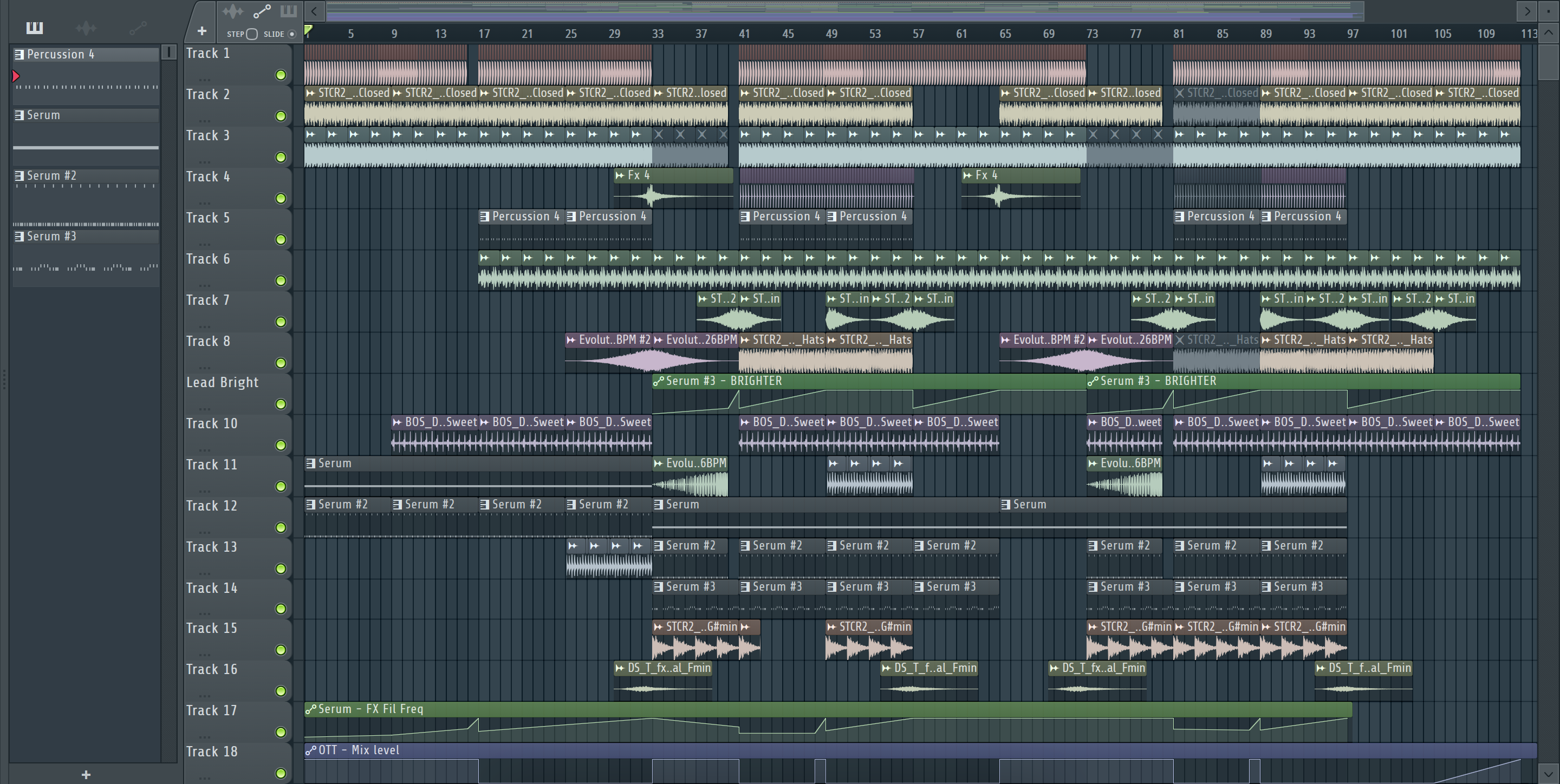Screen dimensions: 1560x784
Task: Enable the STEP checkbox
Action: tap(252, 34)
